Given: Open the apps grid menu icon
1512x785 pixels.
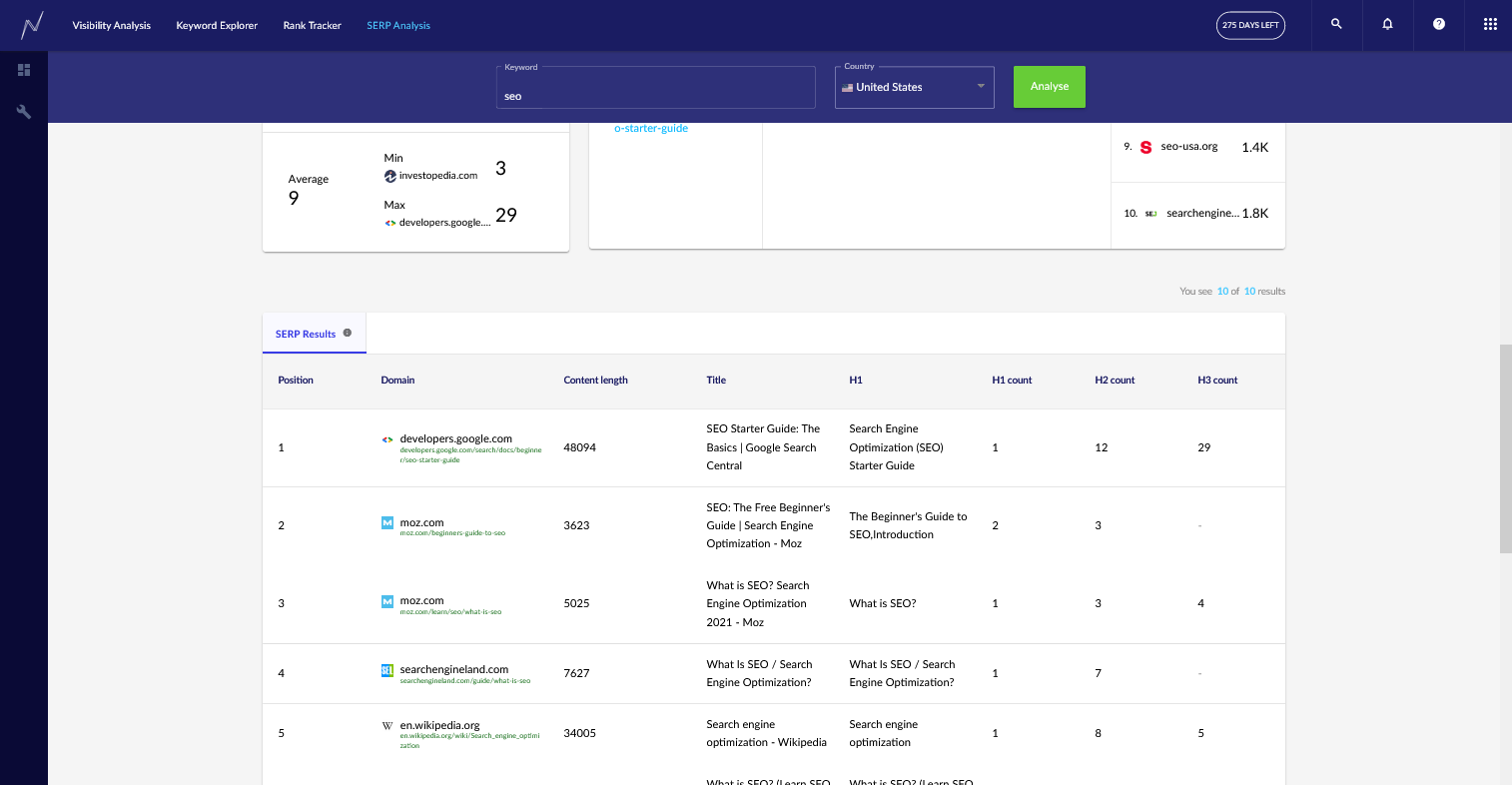Looking at the screenshot, I should click(x=1490, y=24).
